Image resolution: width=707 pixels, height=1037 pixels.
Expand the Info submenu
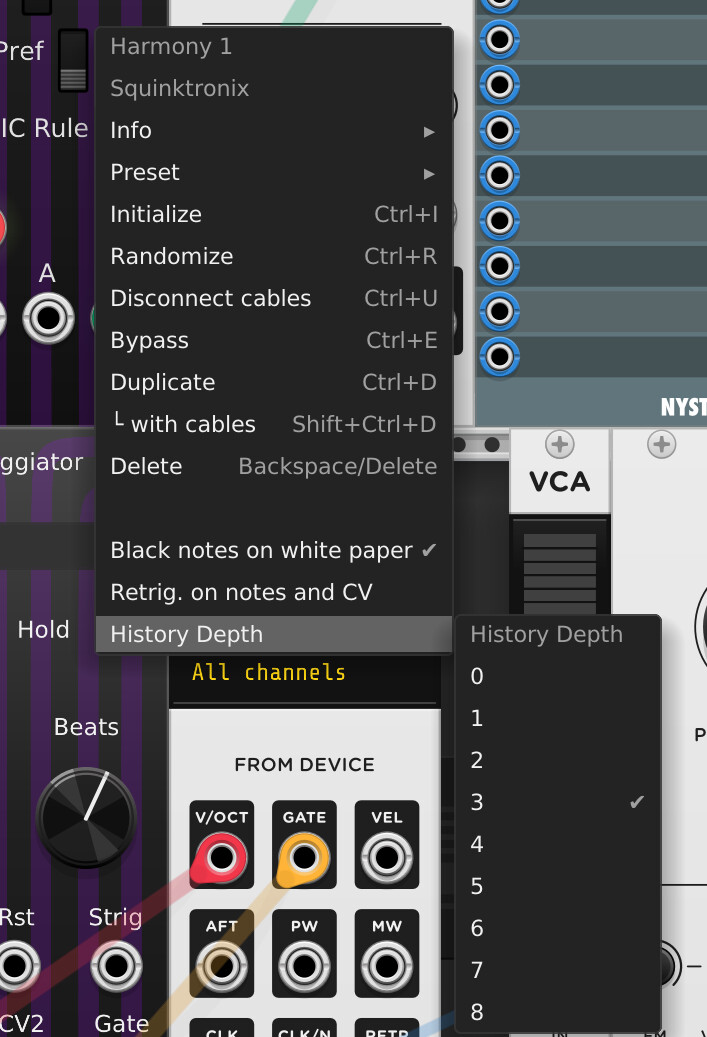(x=274, y=130)
